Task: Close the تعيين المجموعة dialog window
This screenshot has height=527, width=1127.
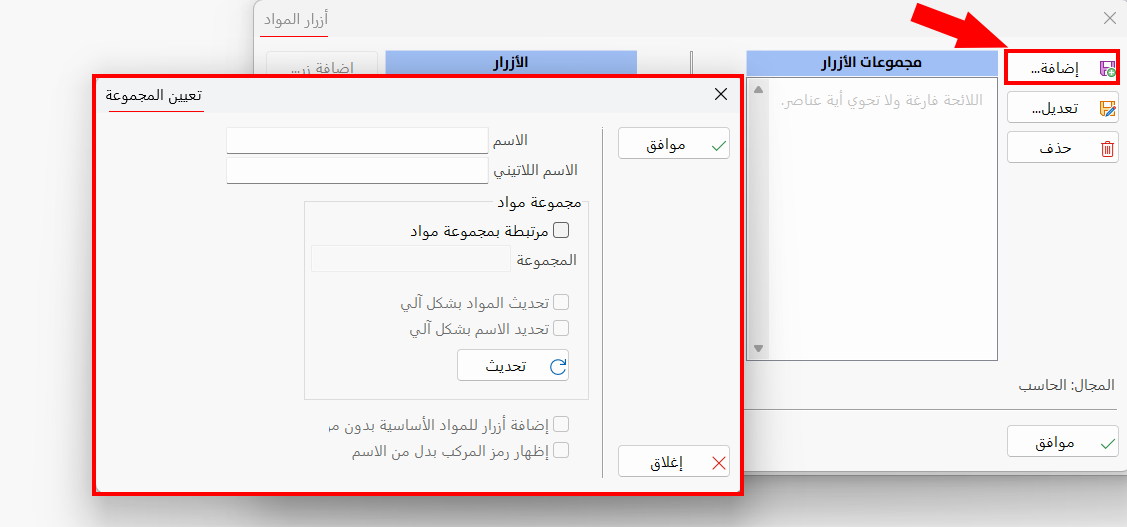Action: pyautogui.click(x=720, y=93)
